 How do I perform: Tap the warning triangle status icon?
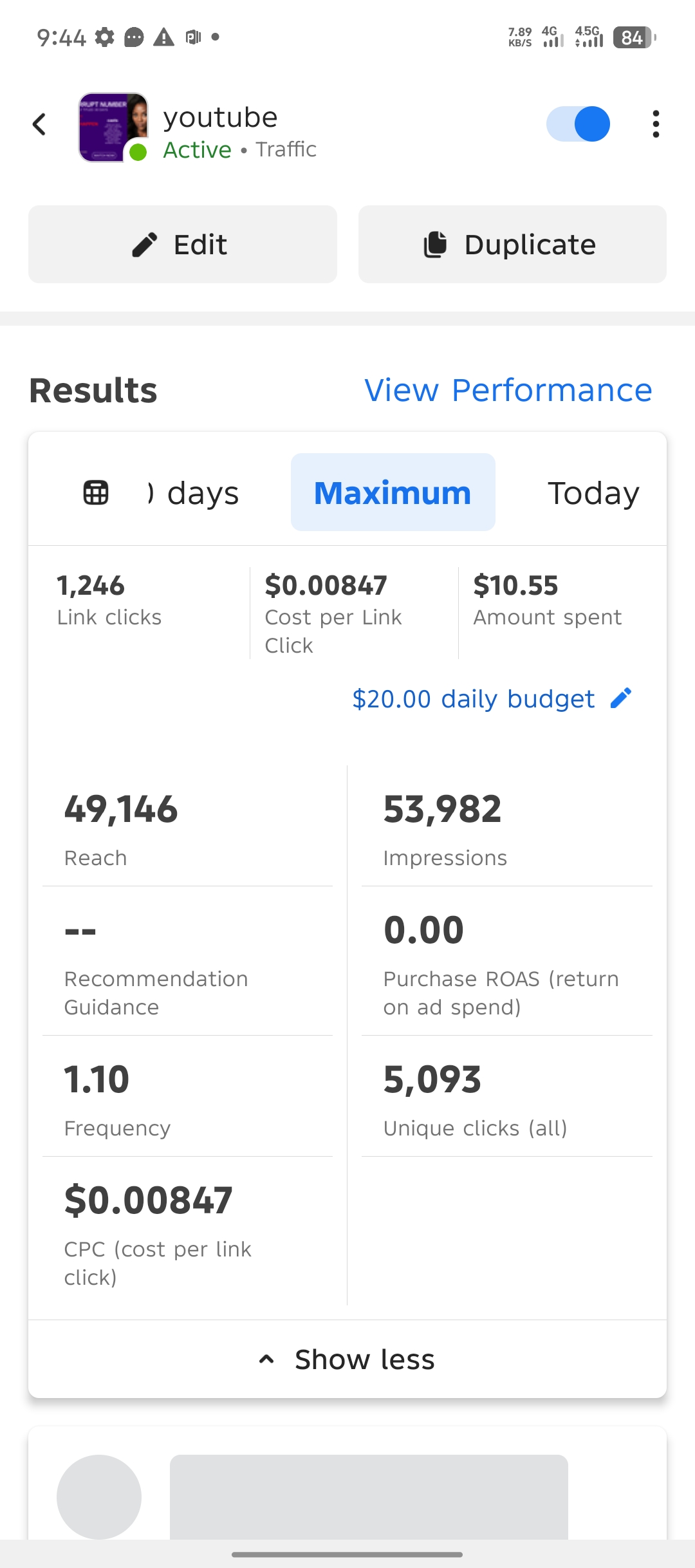tap(163, 37)
